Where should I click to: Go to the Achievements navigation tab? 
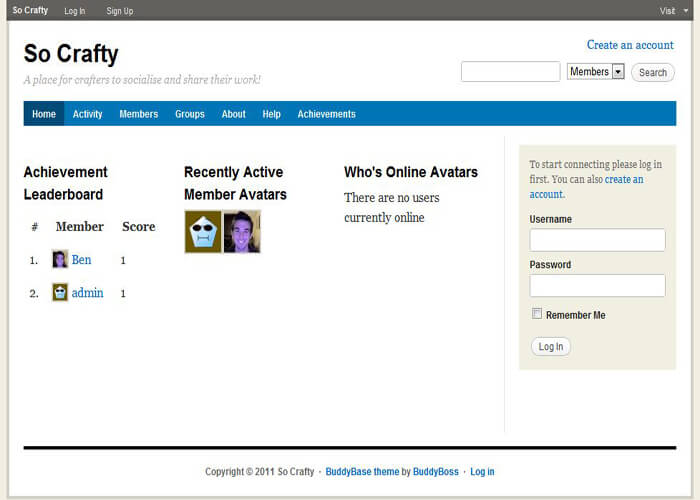(326, 114)
